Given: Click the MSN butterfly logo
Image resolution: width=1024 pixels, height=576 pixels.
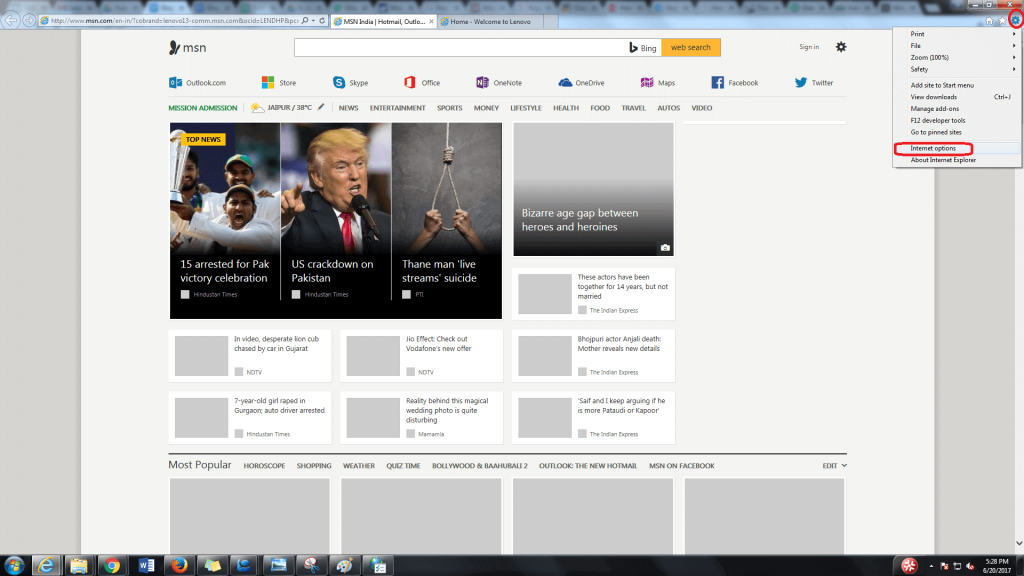Looking at the screenshot, I should pos(174,47).
